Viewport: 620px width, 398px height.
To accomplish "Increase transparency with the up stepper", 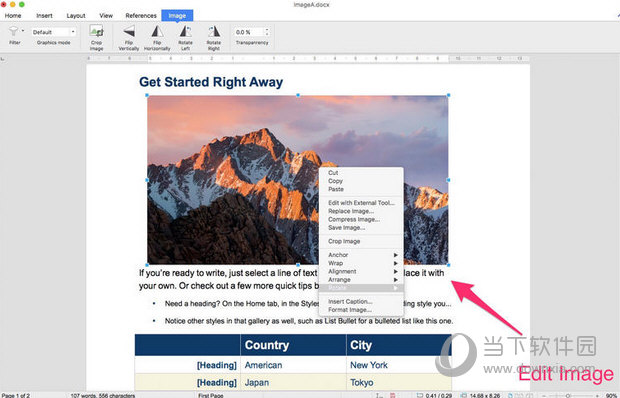I will [x=267, y=30].
